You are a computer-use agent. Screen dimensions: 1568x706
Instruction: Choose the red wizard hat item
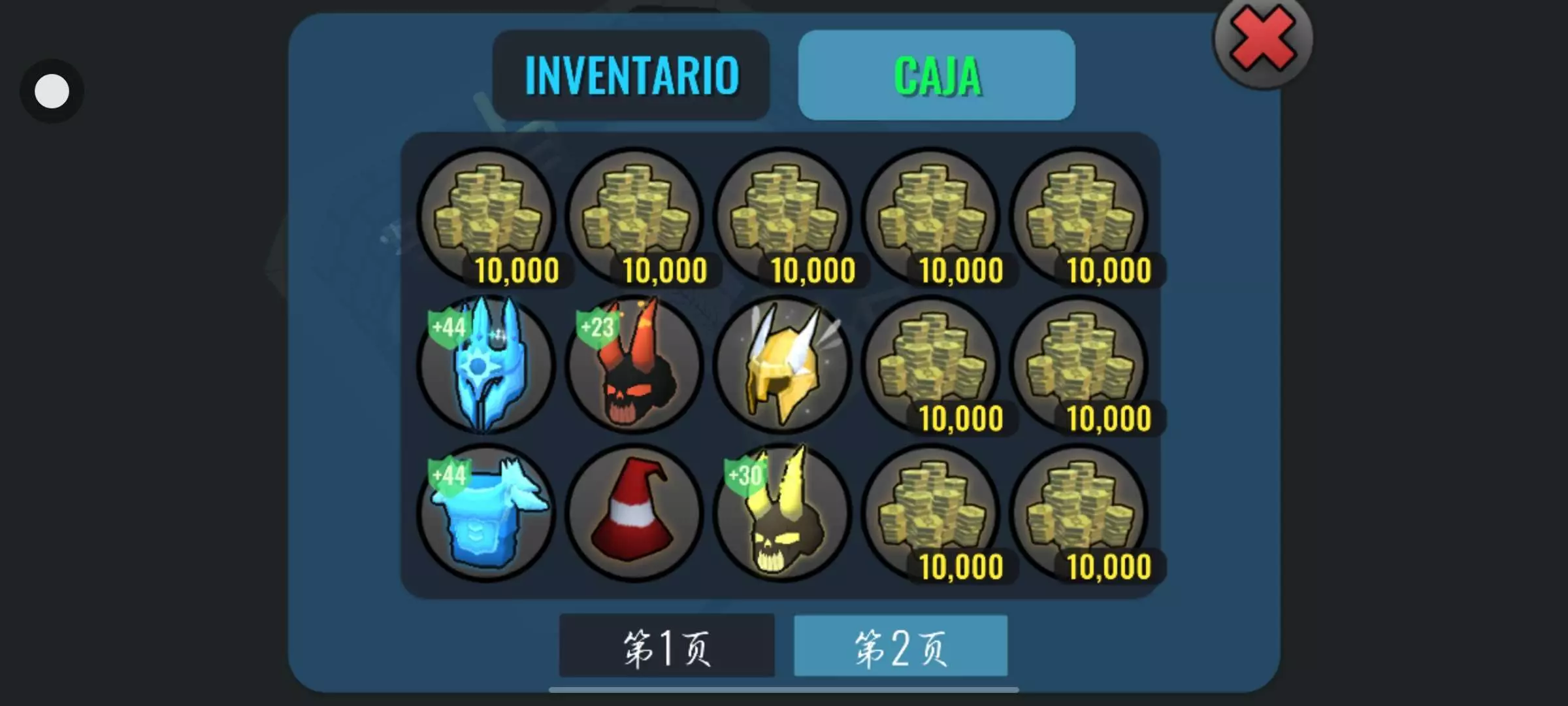(634, 513)
